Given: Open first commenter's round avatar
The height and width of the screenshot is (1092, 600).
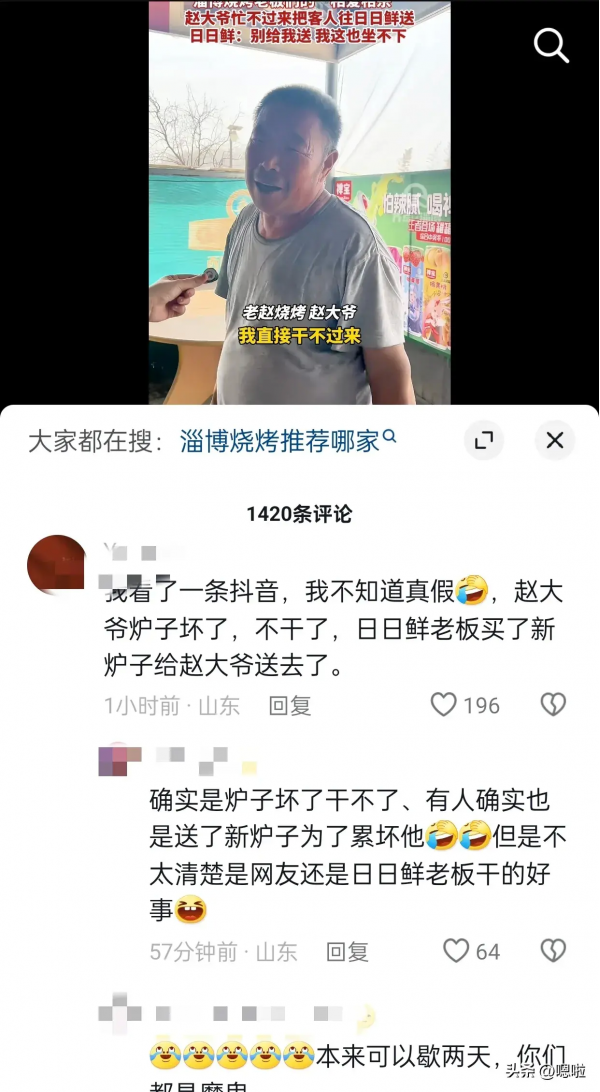Looking at the screenshot, I should coord(56,565).
